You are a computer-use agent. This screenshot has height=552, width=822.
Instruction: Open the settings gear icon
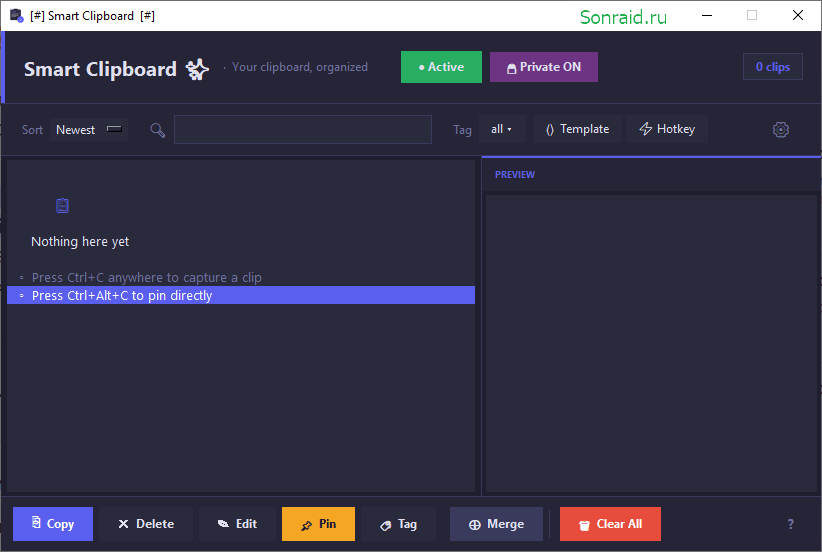tap(781, 129)
